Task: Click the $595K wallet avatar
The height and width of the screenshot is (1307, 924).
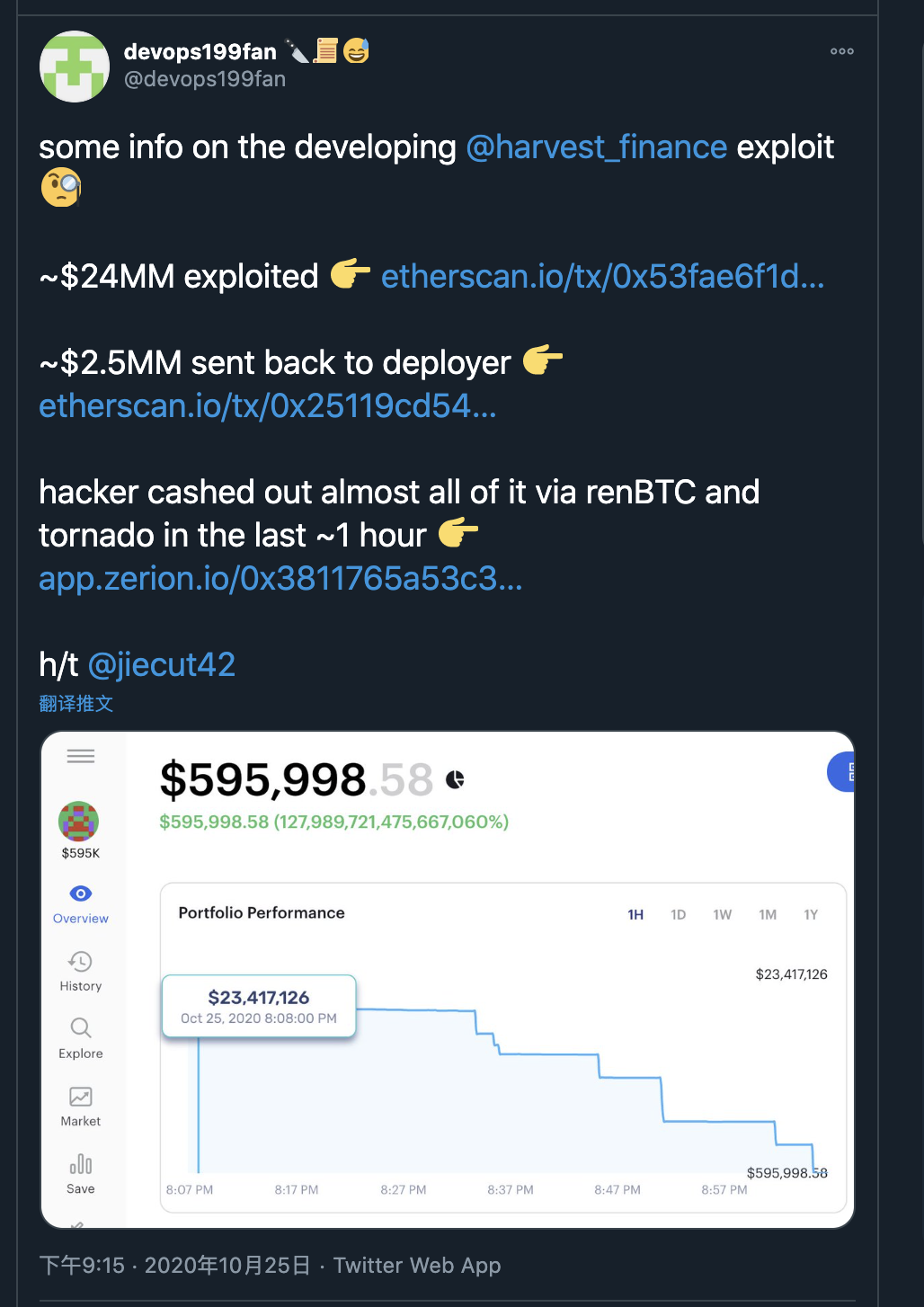Action: (x=79, y=821)
